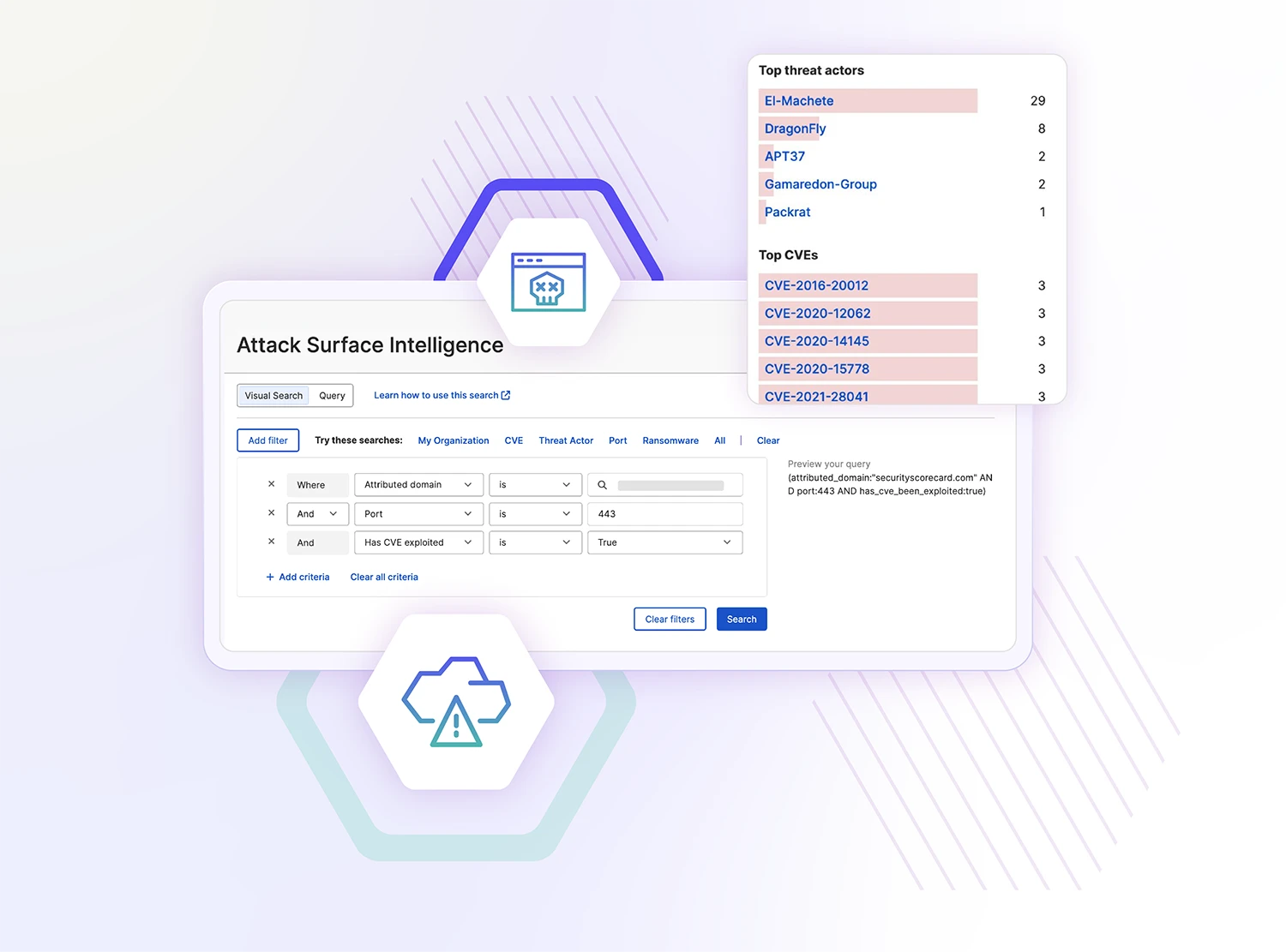Click the Preview your query text
Viewport: 1286px width, 952px height.
(x=829, y=464)
